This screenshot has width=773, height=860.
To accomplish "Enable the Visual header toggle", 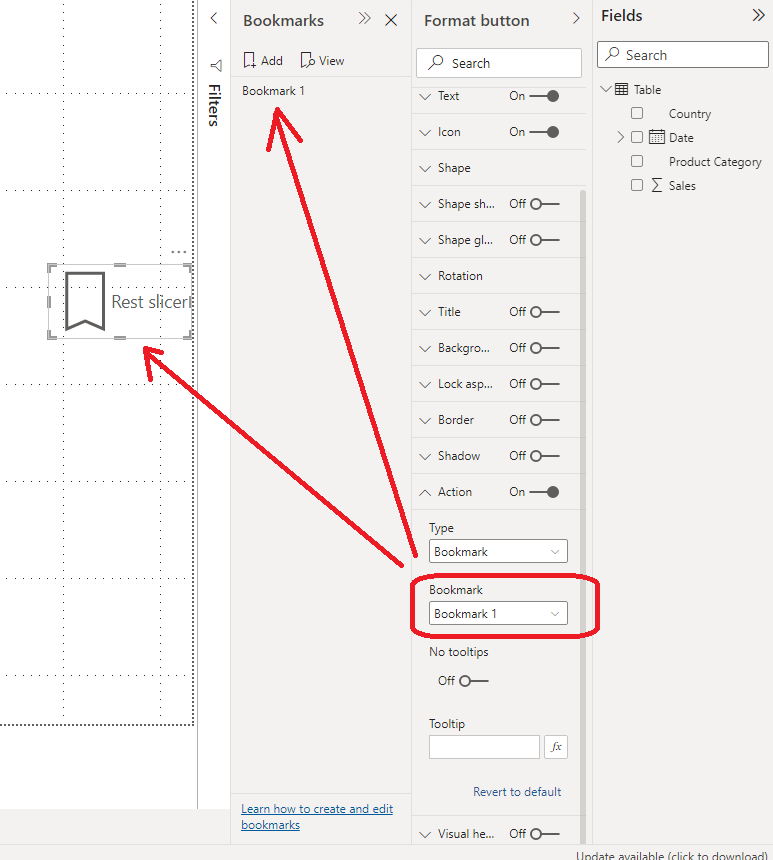I will click(x=545, y=834).
